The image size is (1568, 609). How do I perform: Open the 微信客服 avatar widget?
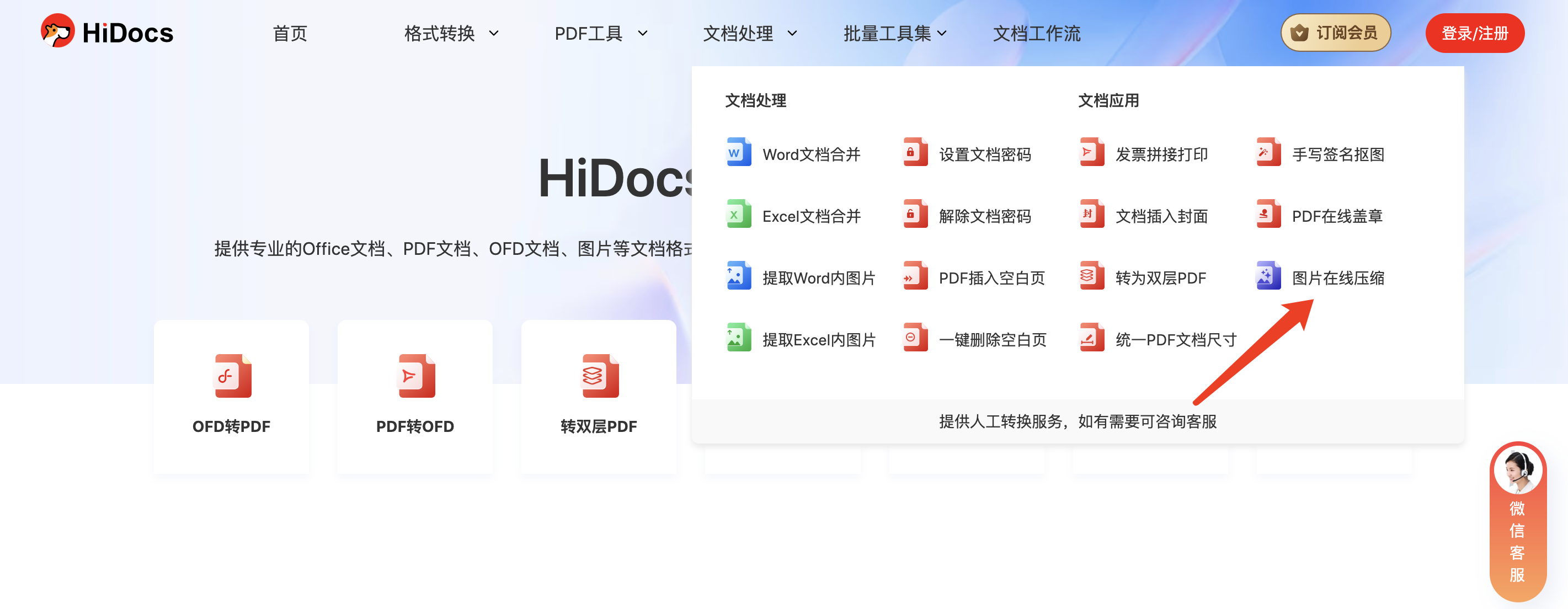coord(1517,471)
